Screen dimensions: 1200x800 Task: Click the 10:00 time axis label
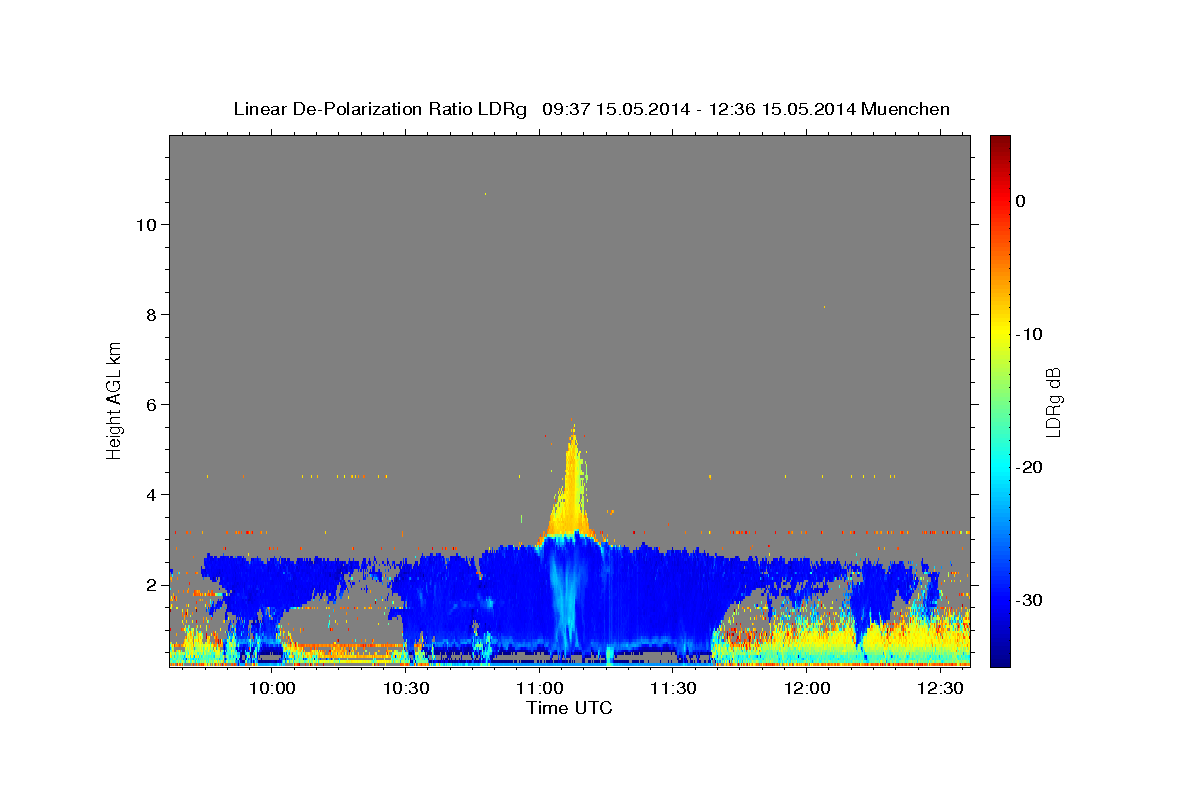271,688
